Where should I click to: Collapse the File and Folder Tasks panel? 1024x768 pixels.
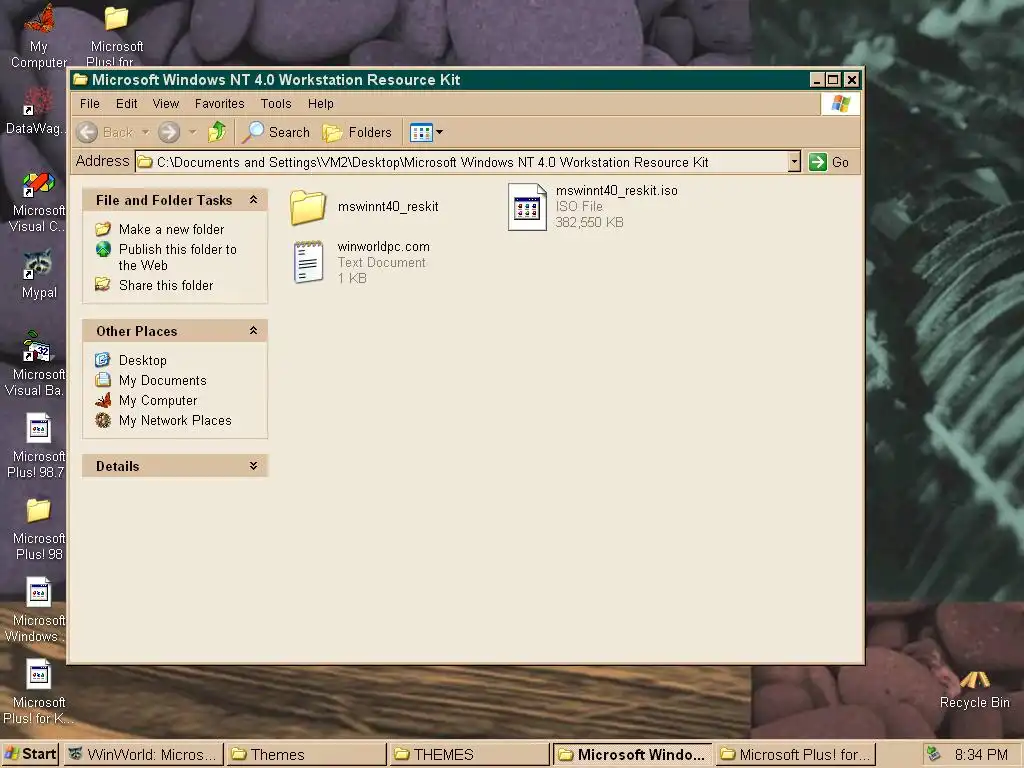click(253, 200)
